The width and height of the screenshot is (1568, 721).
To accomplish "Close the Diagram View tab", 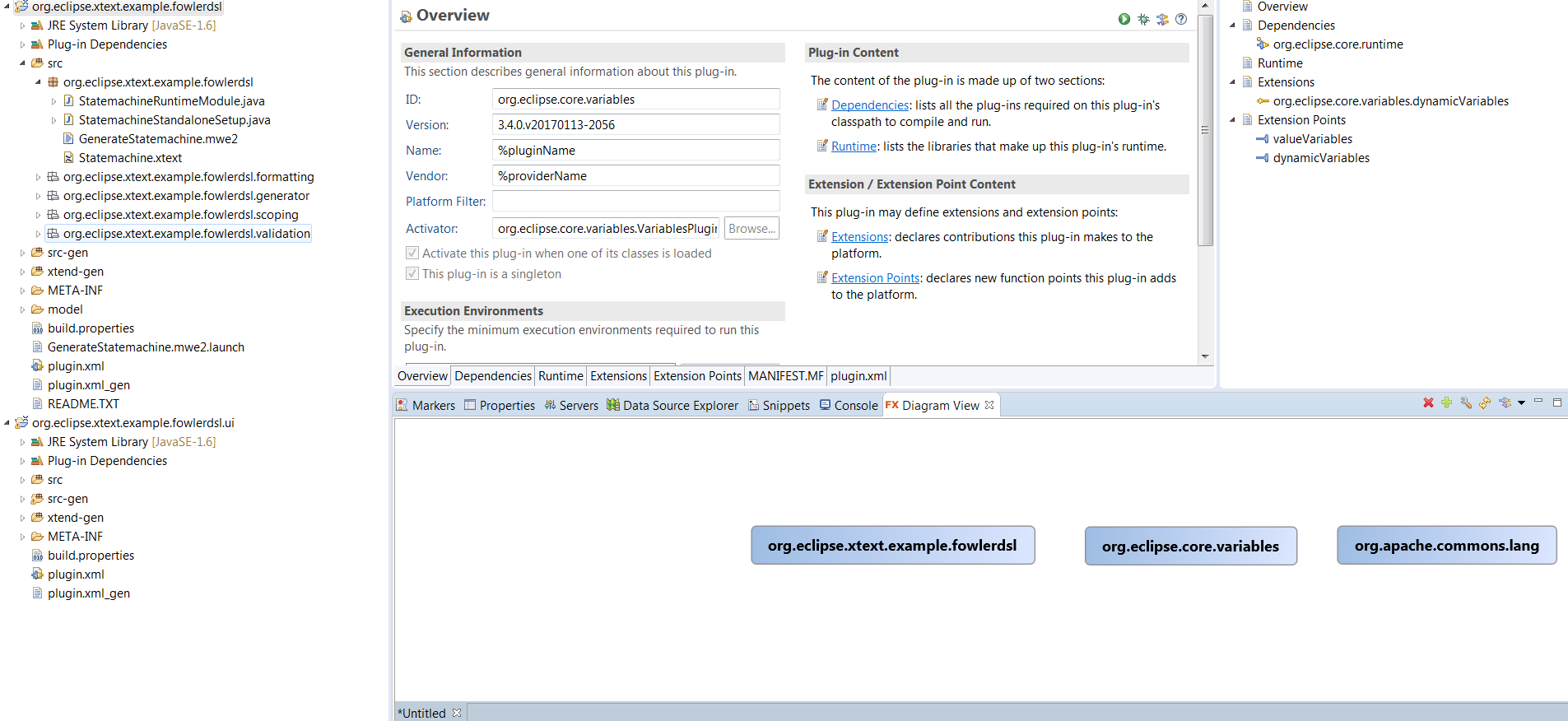I will (989, 405).
